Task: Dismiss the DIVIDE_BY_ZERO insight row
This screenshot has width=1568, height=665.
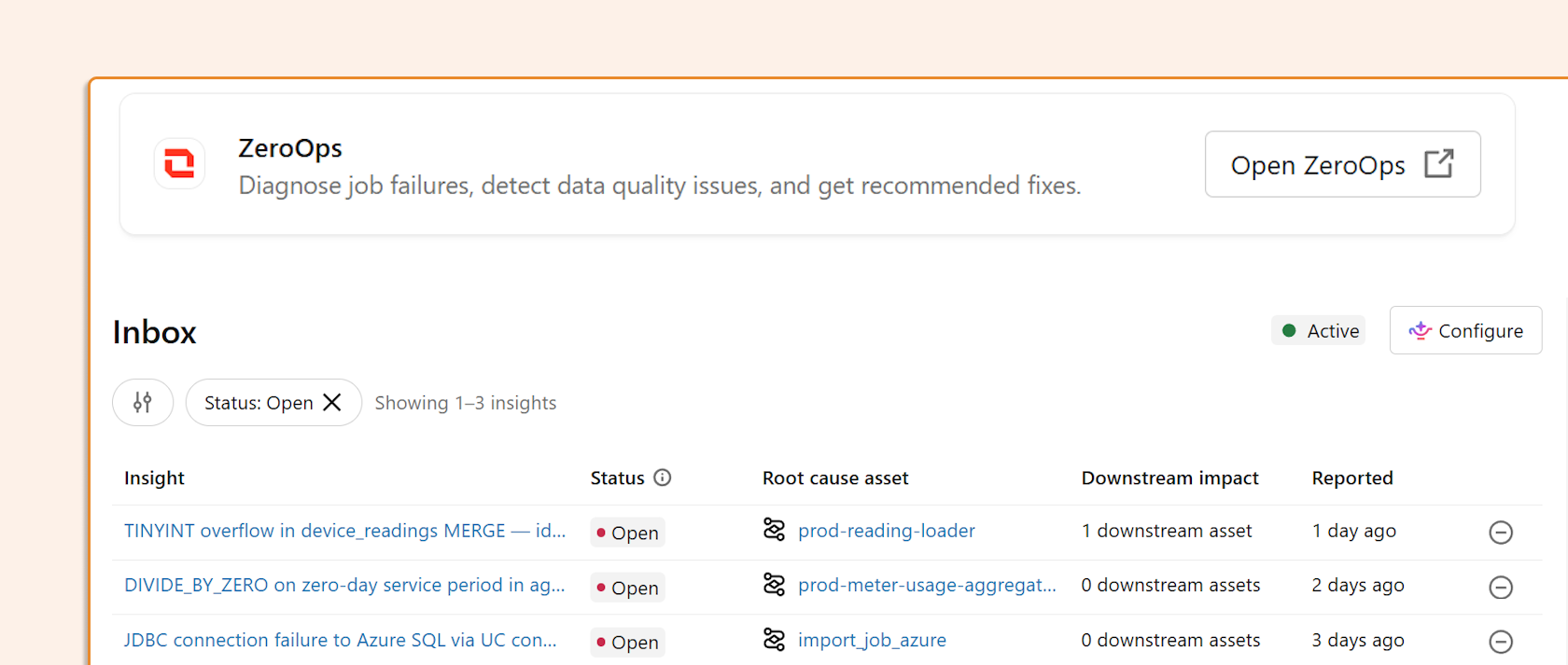Action: click(1501, 587)
